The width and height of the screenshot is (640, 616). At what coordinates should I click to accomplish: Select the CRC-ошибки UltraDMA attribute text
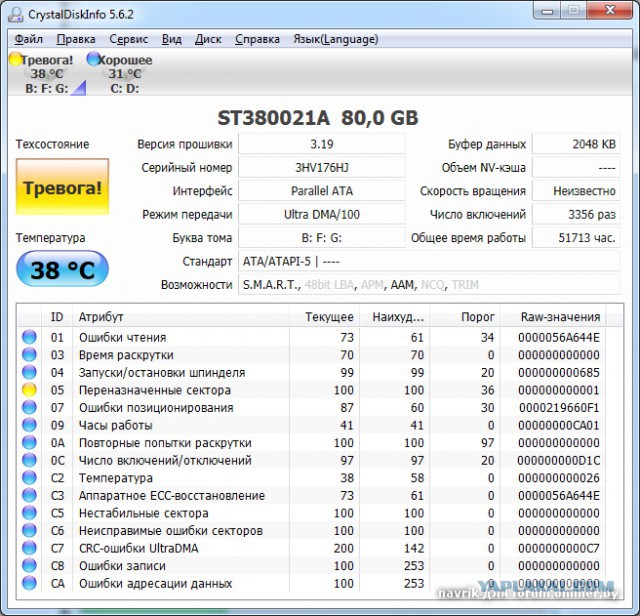[x=138, y=548]
